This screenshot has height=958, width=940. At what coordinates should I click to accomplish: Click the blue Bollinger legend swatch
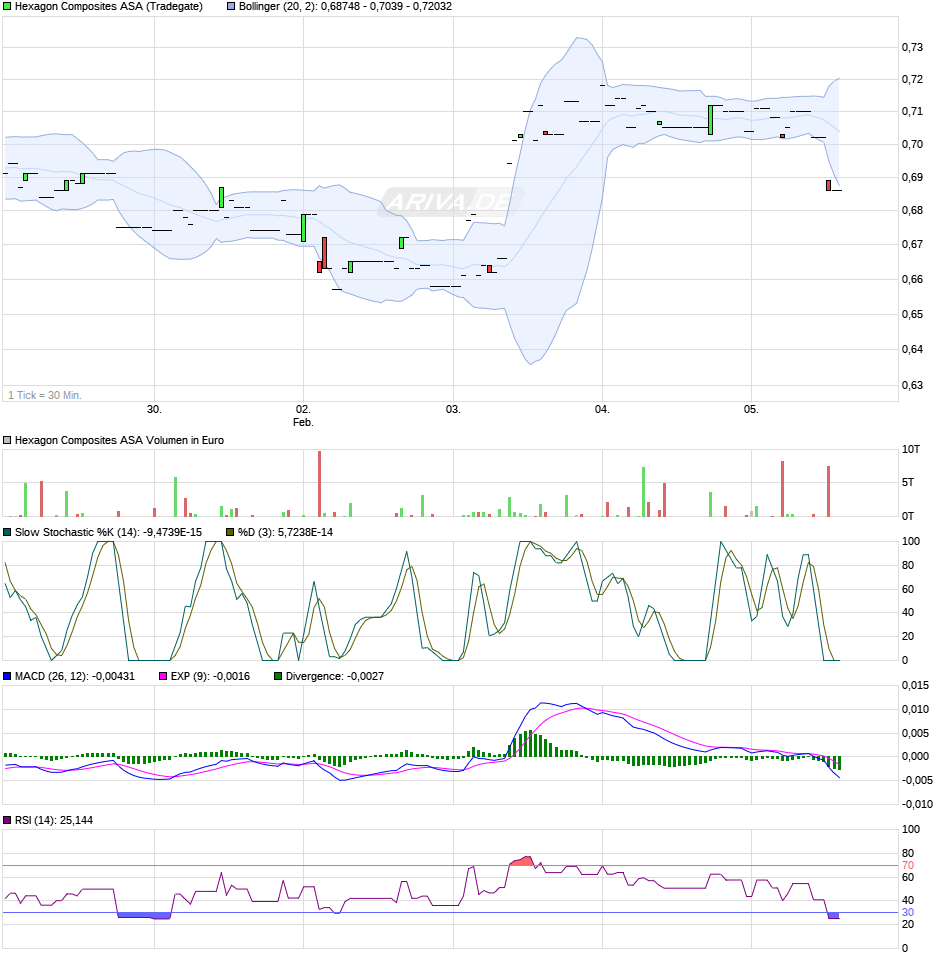(231, 7)
